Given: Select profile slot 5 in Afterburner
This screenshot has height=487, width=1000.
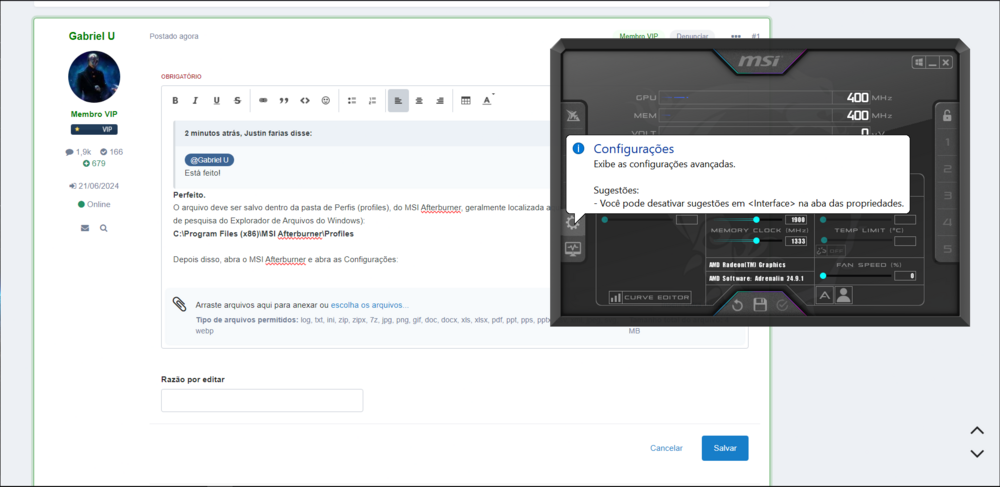Looking at the screenshot, I should [948, 248].
